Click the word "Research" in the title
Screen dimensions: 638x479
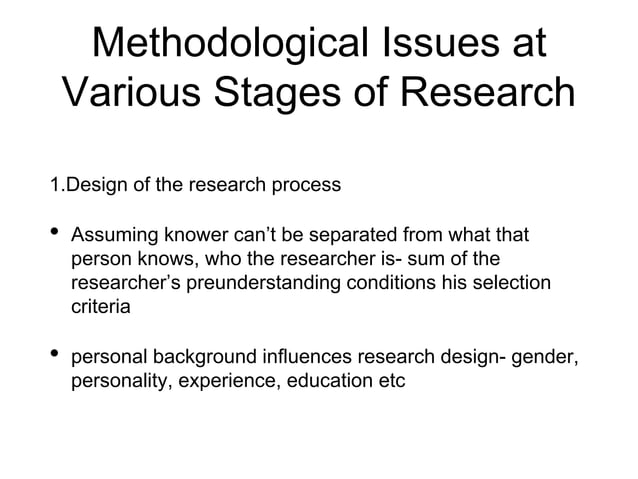488,92
